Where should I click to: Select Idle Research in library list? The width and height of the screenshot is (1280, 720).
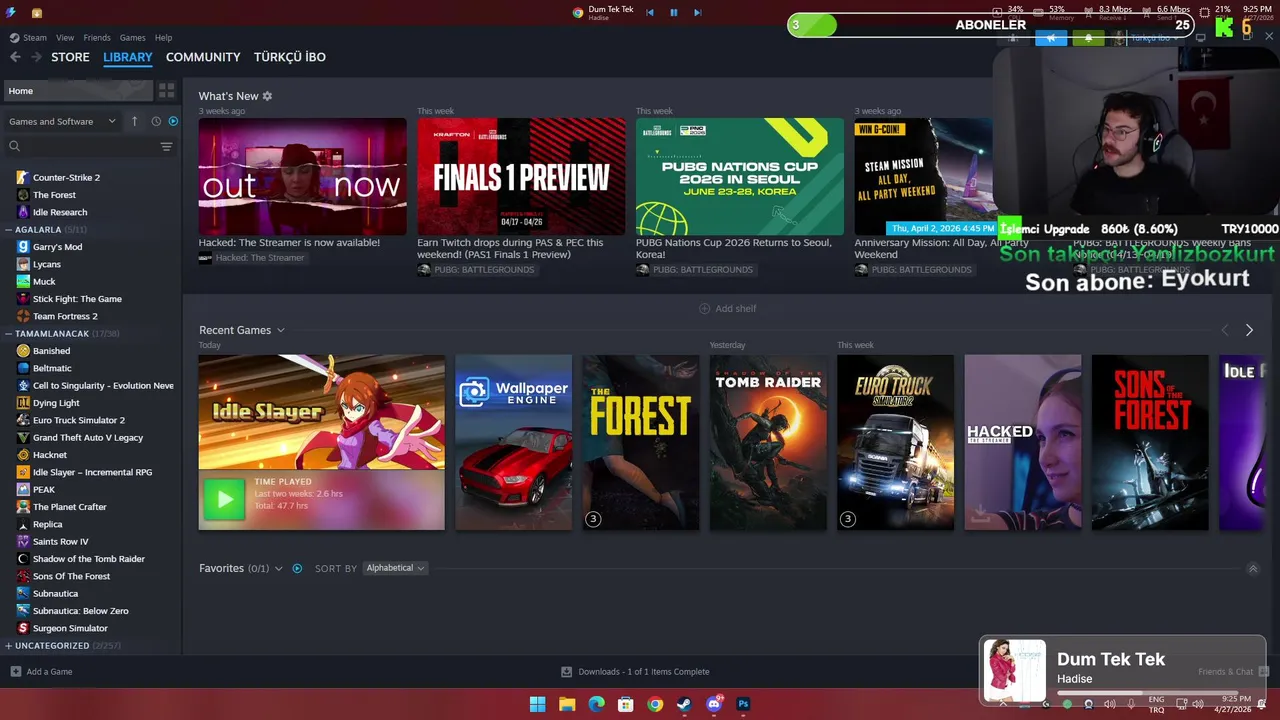(60, 212)
